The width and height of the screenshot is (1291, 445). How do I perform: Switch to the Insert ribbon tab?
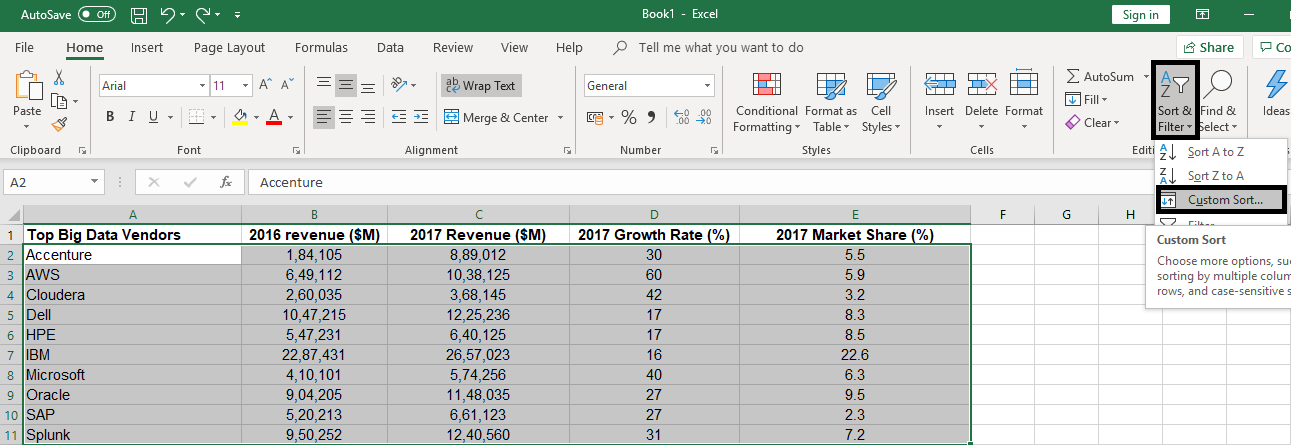(147, 47)
